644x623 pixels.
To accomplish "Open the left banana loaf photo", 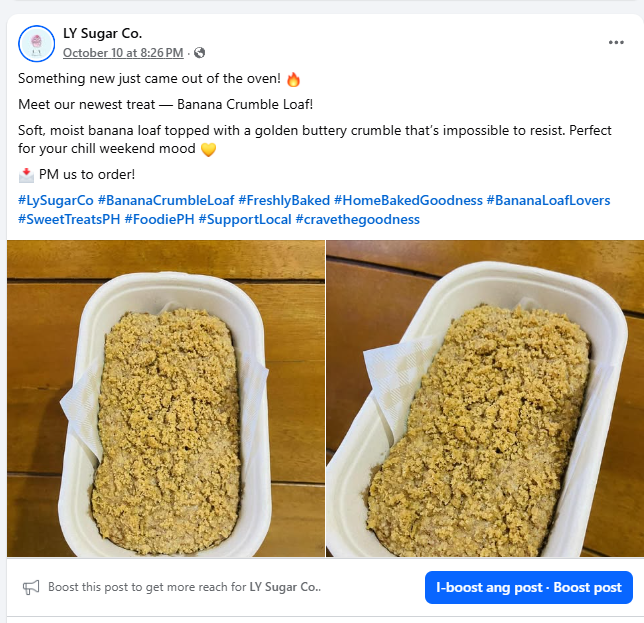I will [166, 398].
